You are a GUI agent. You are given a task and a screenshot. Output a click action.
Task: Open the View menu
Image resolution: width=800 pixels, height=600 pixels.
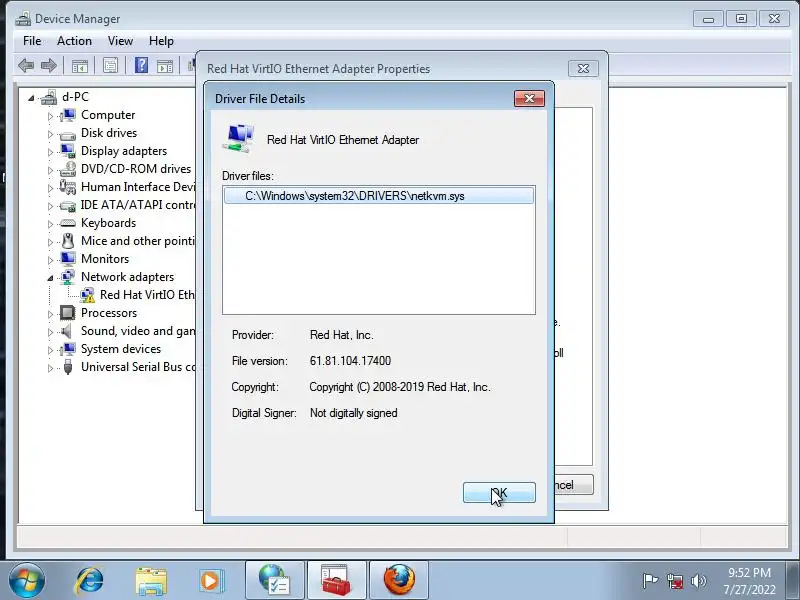[x=120, y=41]
